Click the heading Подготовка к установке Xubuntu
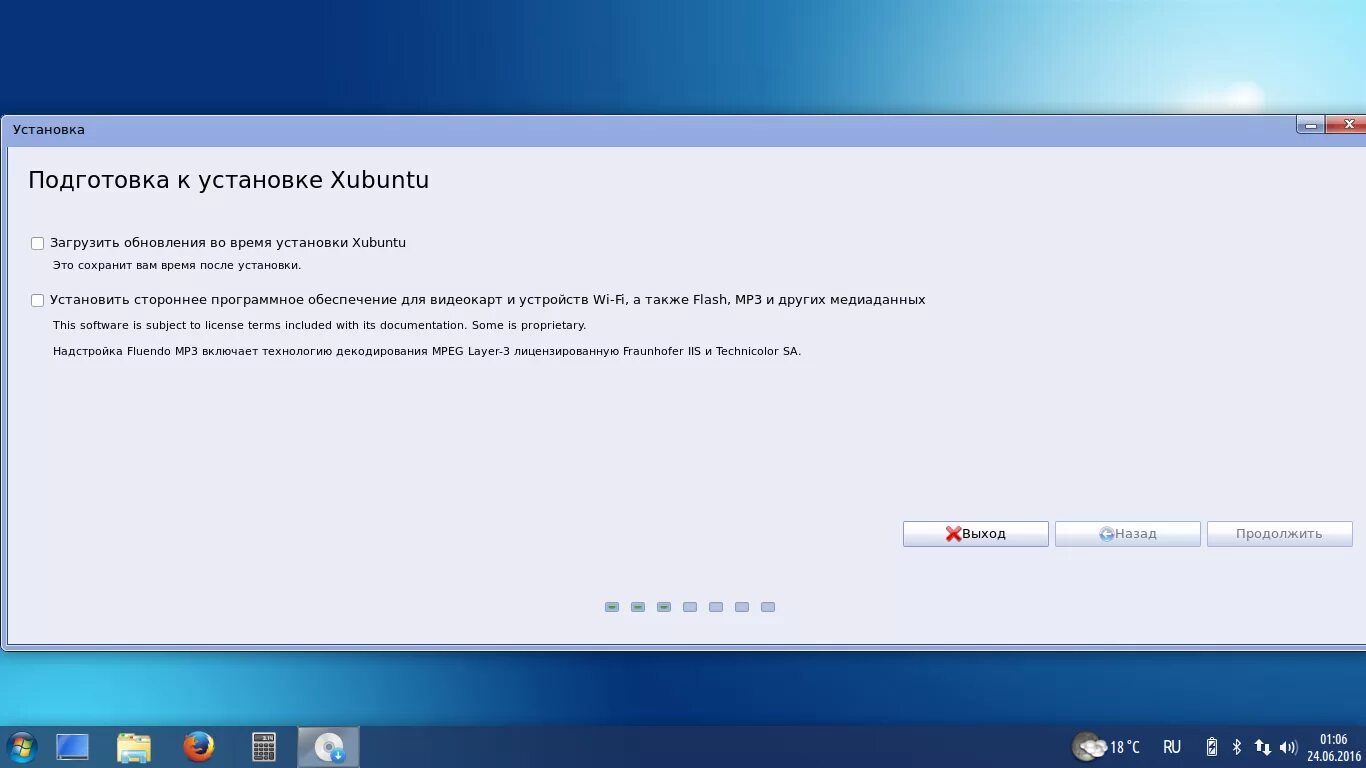The image size is (1366, 768). (228, 180)
